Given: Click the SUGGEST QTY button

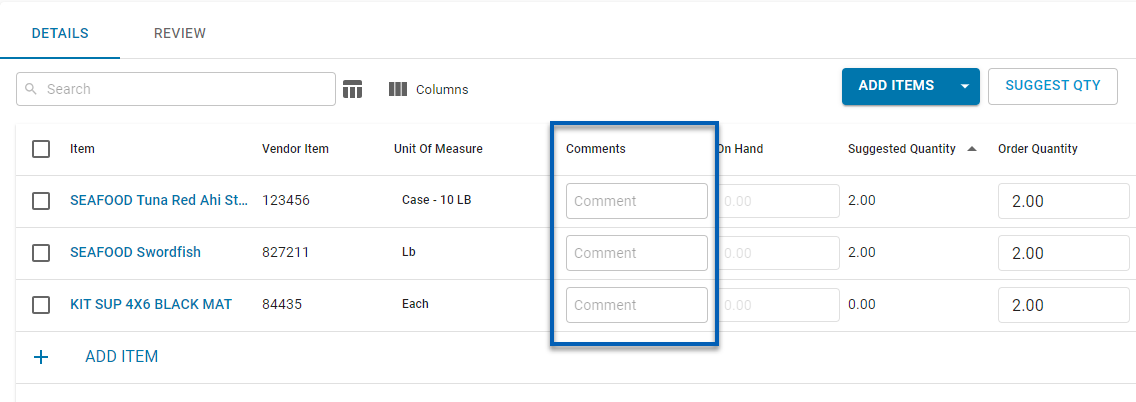Looking at the screenshot, I should [1053, 86].
